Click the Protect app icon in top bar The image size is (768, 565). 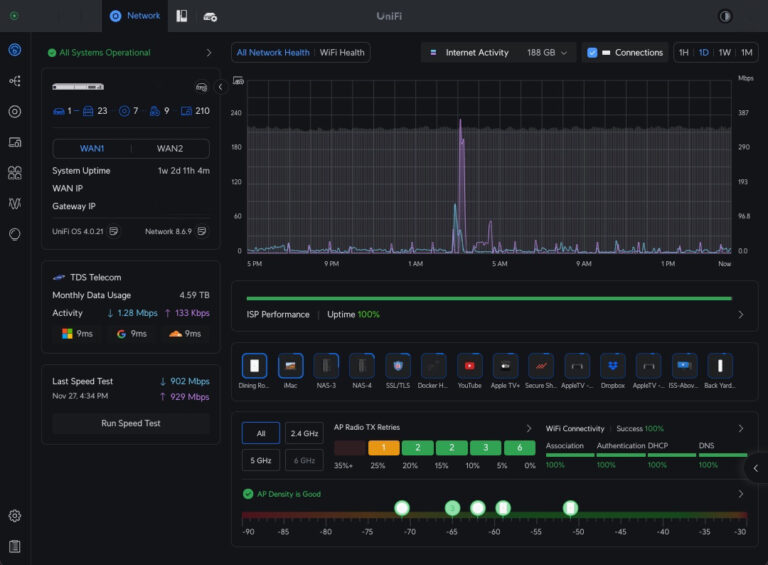[182, 16]
